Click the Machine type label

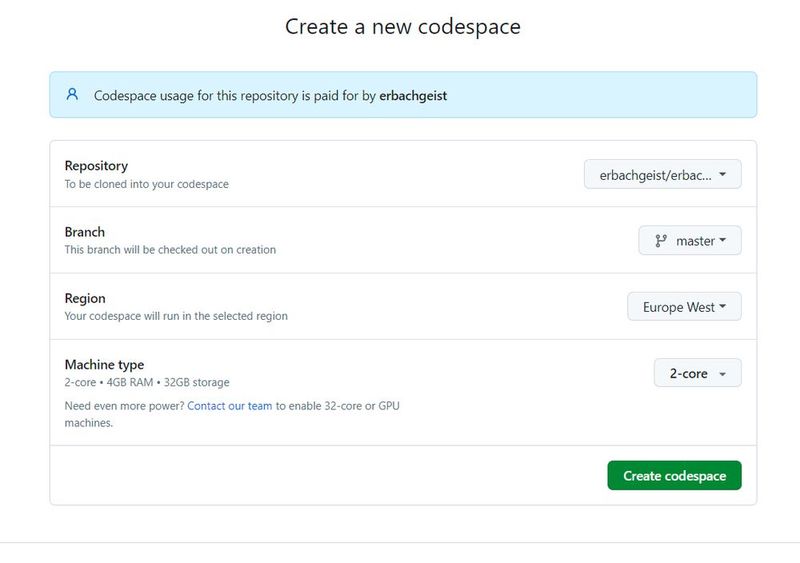(x=104, y=364)
